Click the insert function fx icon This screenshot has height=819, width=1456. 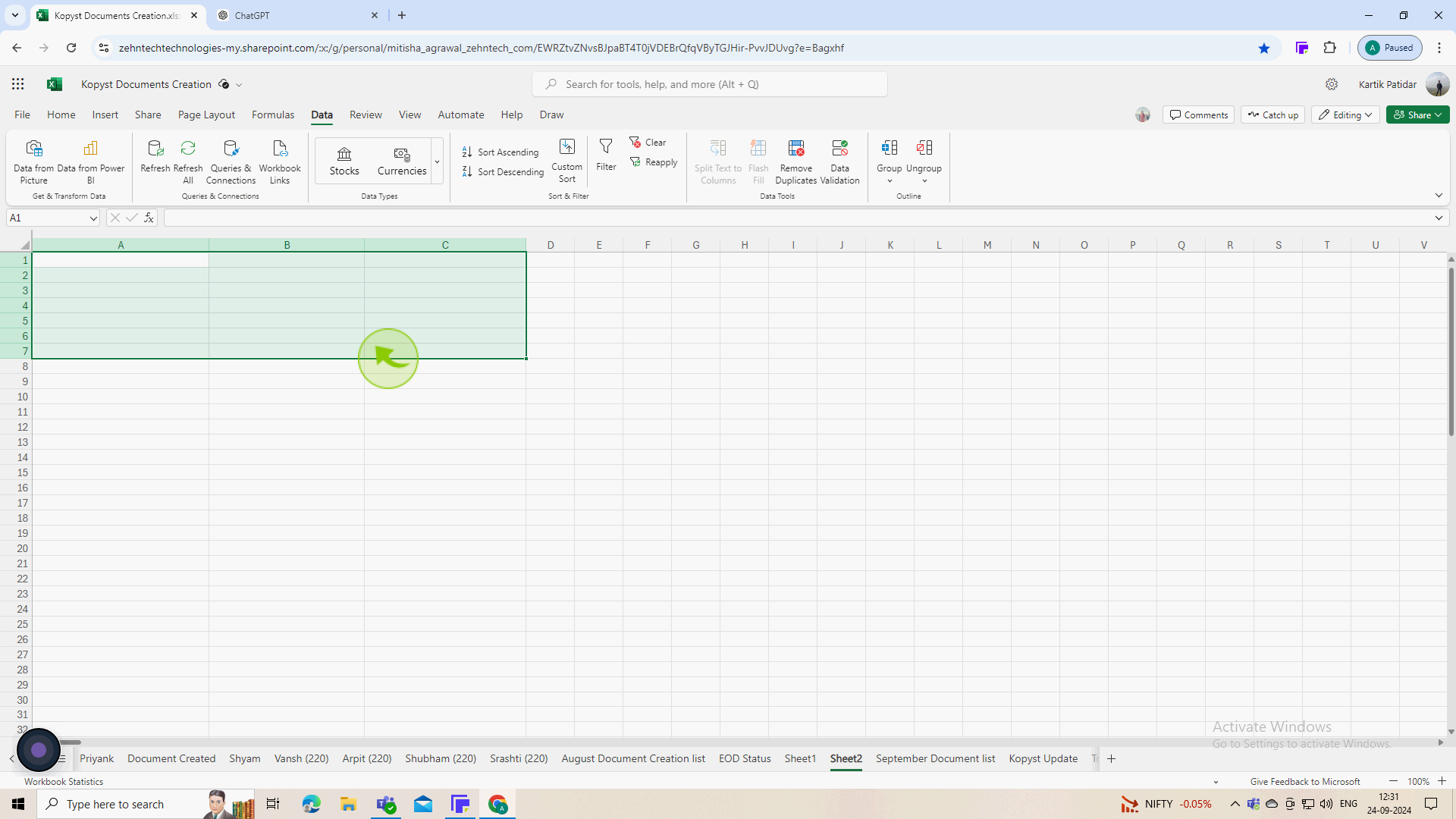149,218
